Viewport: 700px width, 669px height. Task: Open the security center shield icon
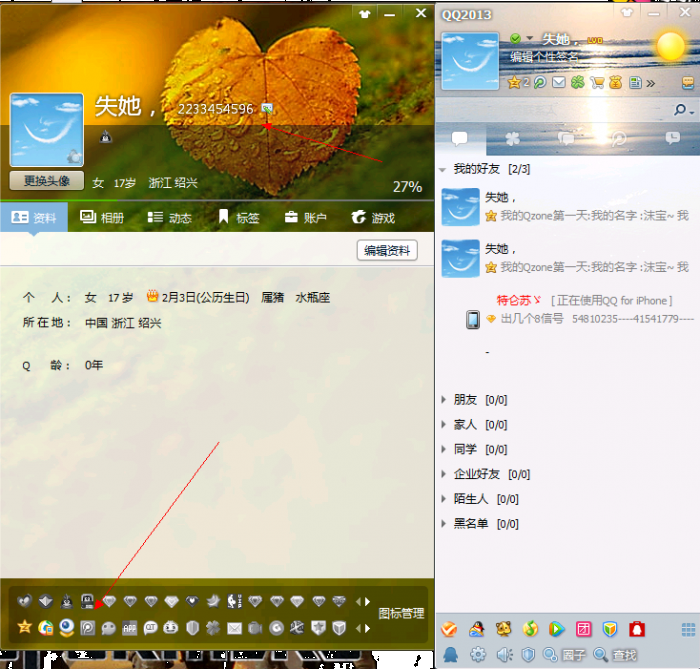pos(529,655)
